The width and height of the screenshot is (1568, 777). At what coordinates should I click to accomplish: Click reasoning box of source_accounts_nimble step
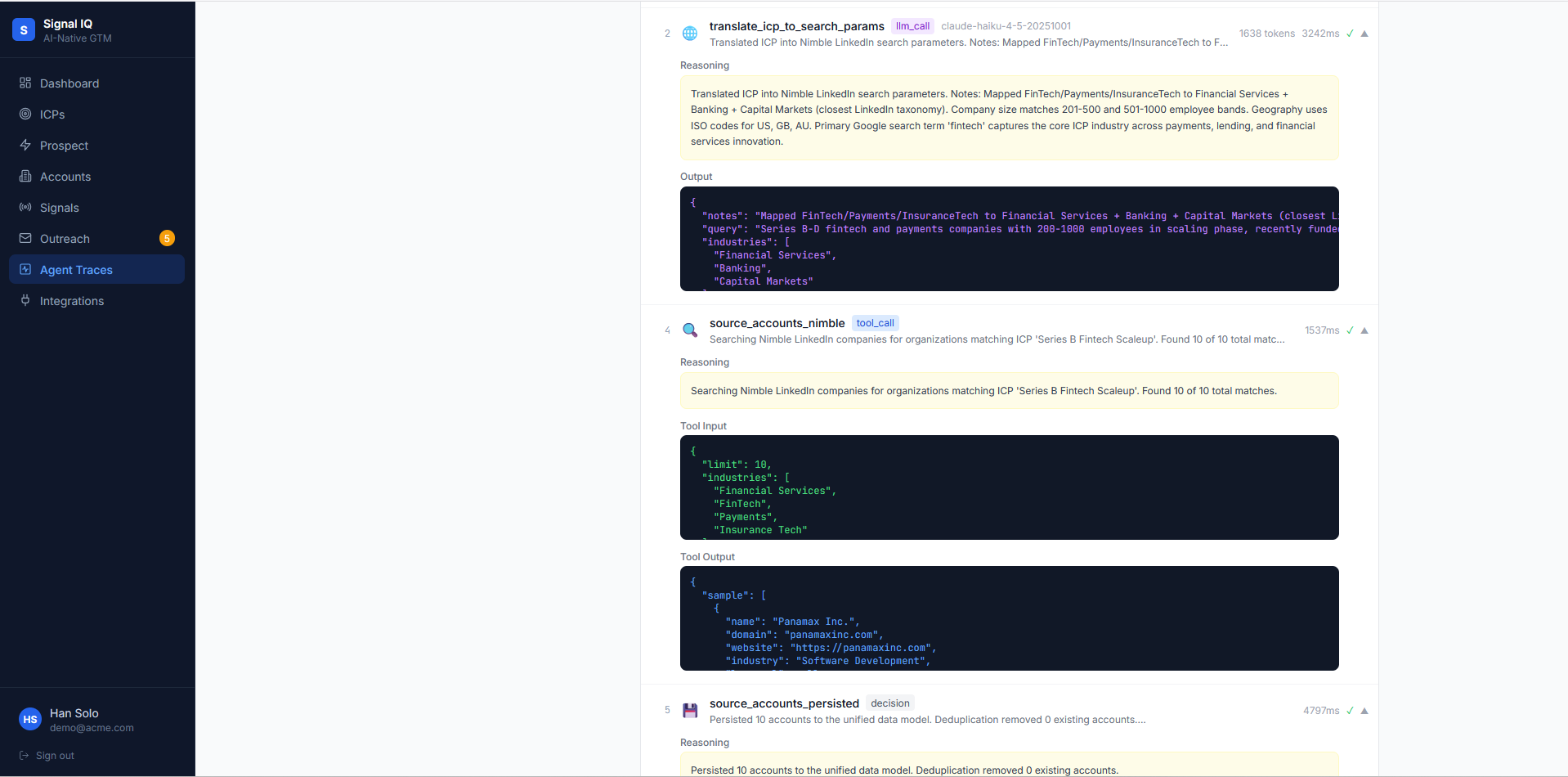pyautogui.click(x=1009, y=391)
